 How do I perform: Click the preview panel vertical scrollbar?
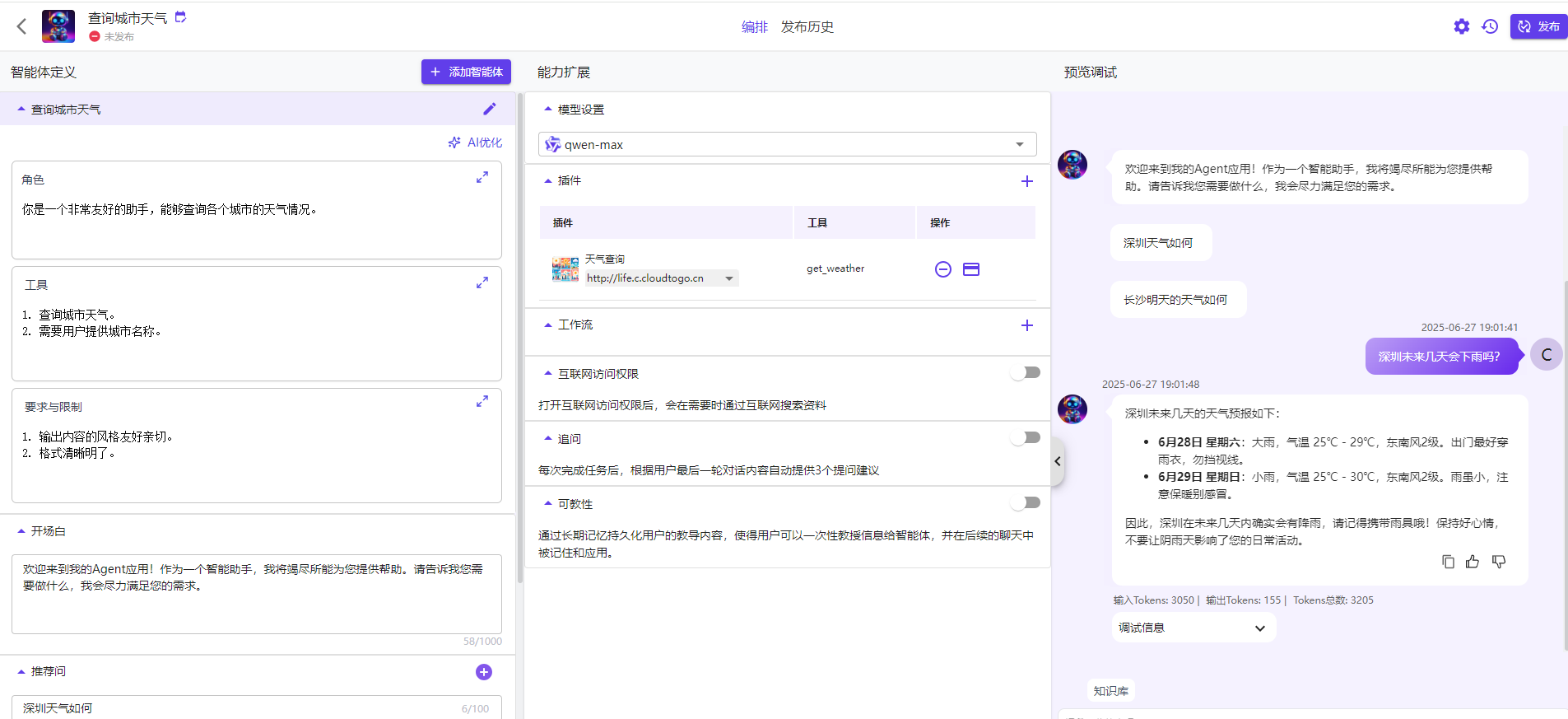point(1565,465)
